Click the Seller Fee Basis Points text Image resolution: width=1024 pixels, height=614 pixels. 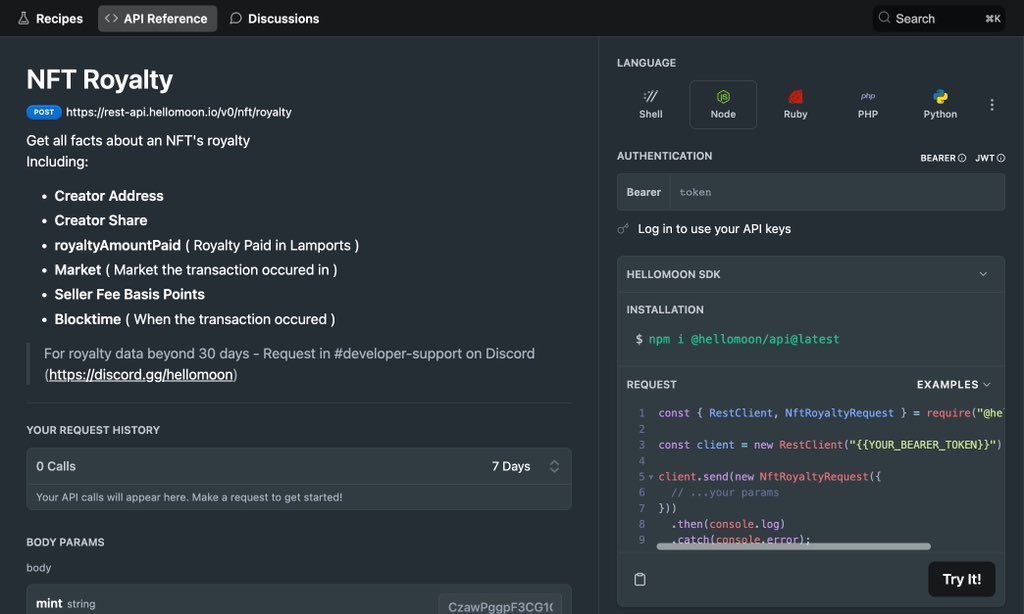[x=129, y=295]
